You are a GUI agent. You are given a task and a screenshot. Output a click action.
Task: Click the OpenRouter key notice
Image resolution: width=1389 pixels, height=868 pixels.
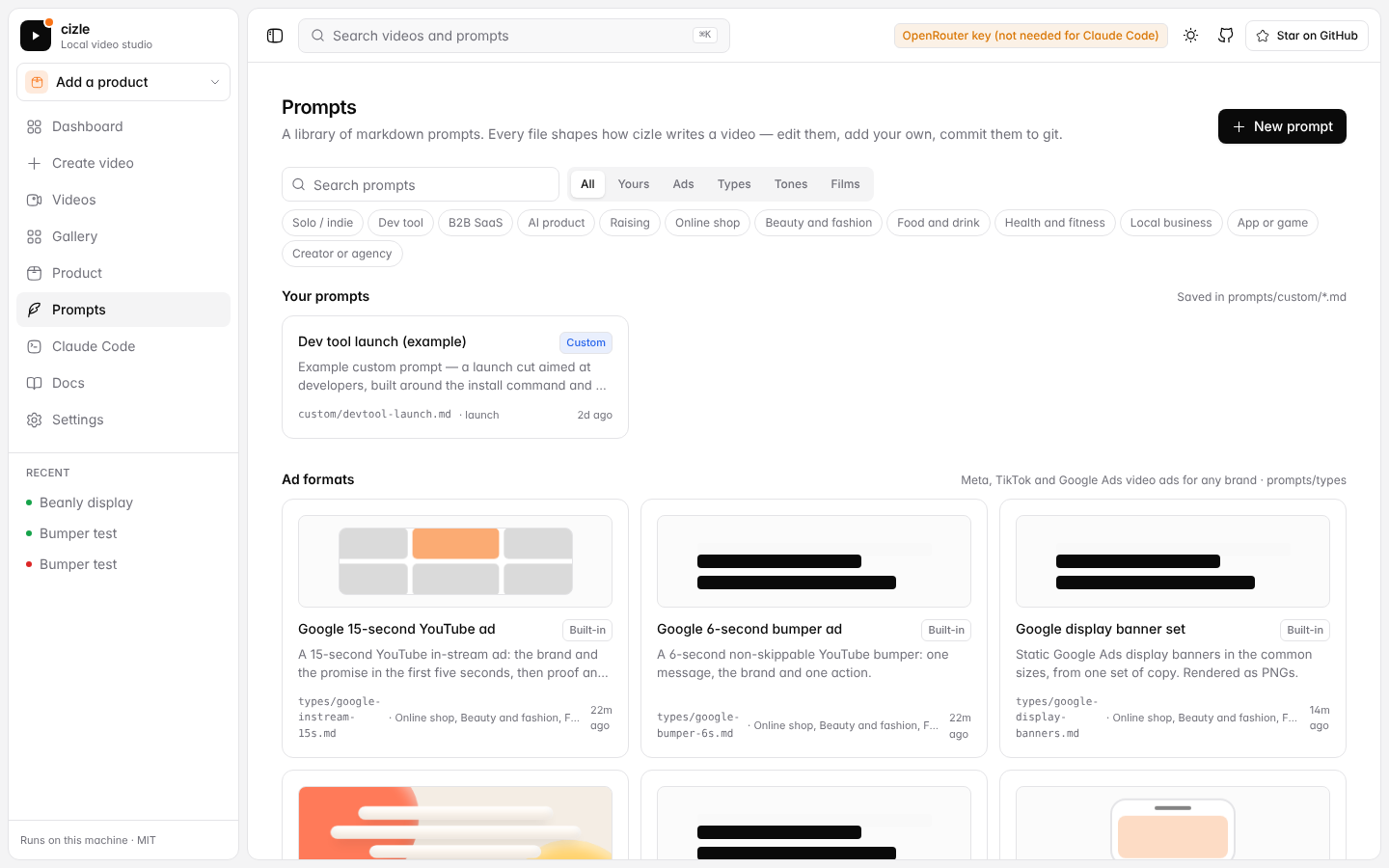point(1031,36)
